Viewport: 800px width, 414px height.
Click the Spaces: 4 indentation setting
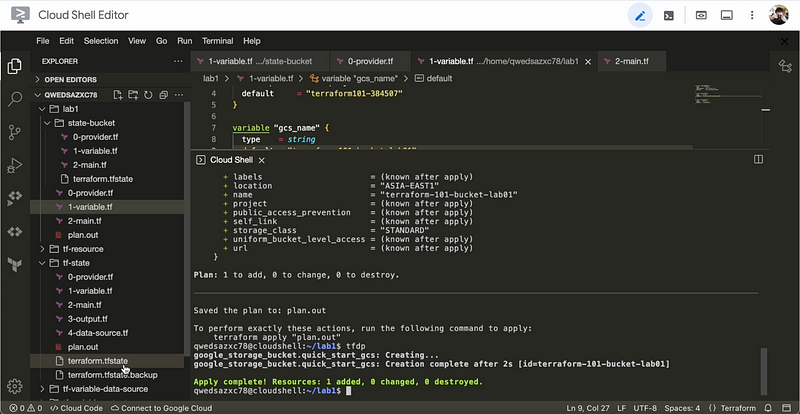coord(683,408)
